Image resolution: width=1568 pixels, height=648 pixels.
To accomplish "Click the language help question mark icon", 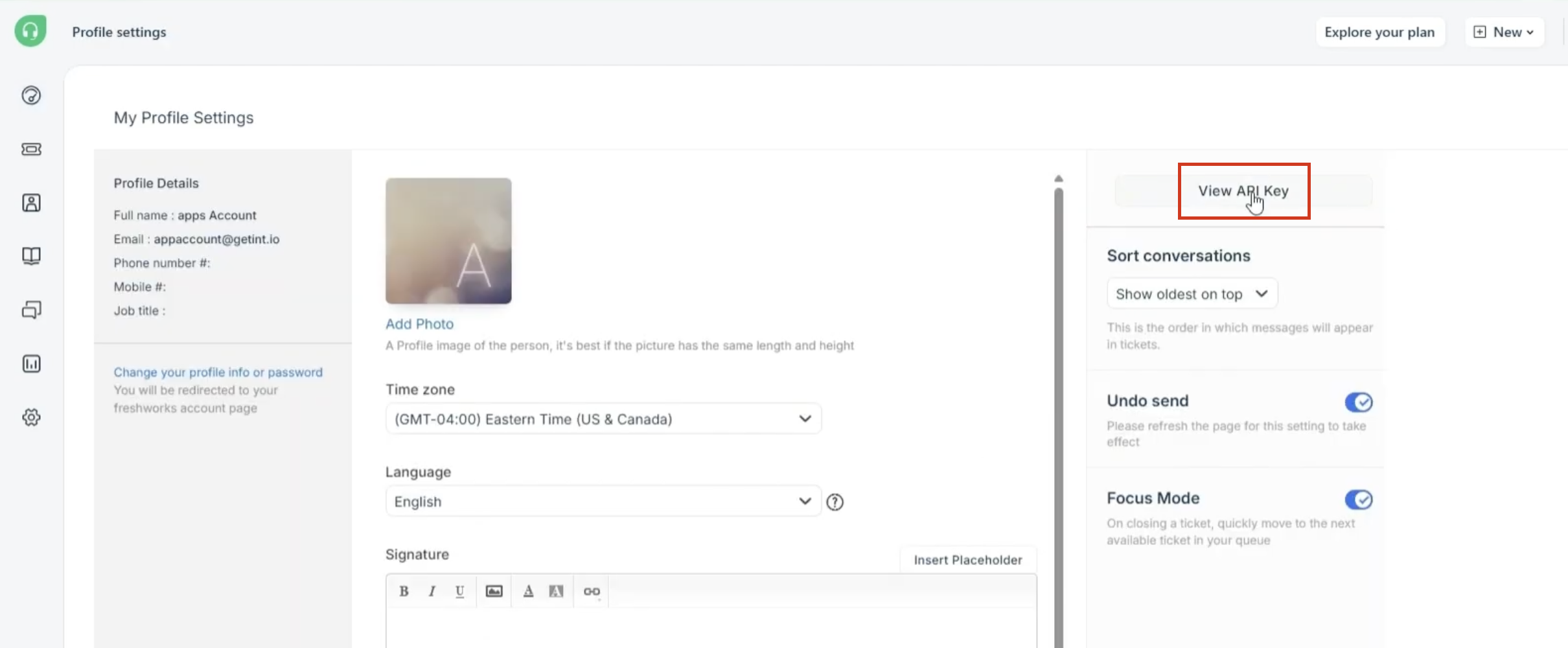I will 835,502.
